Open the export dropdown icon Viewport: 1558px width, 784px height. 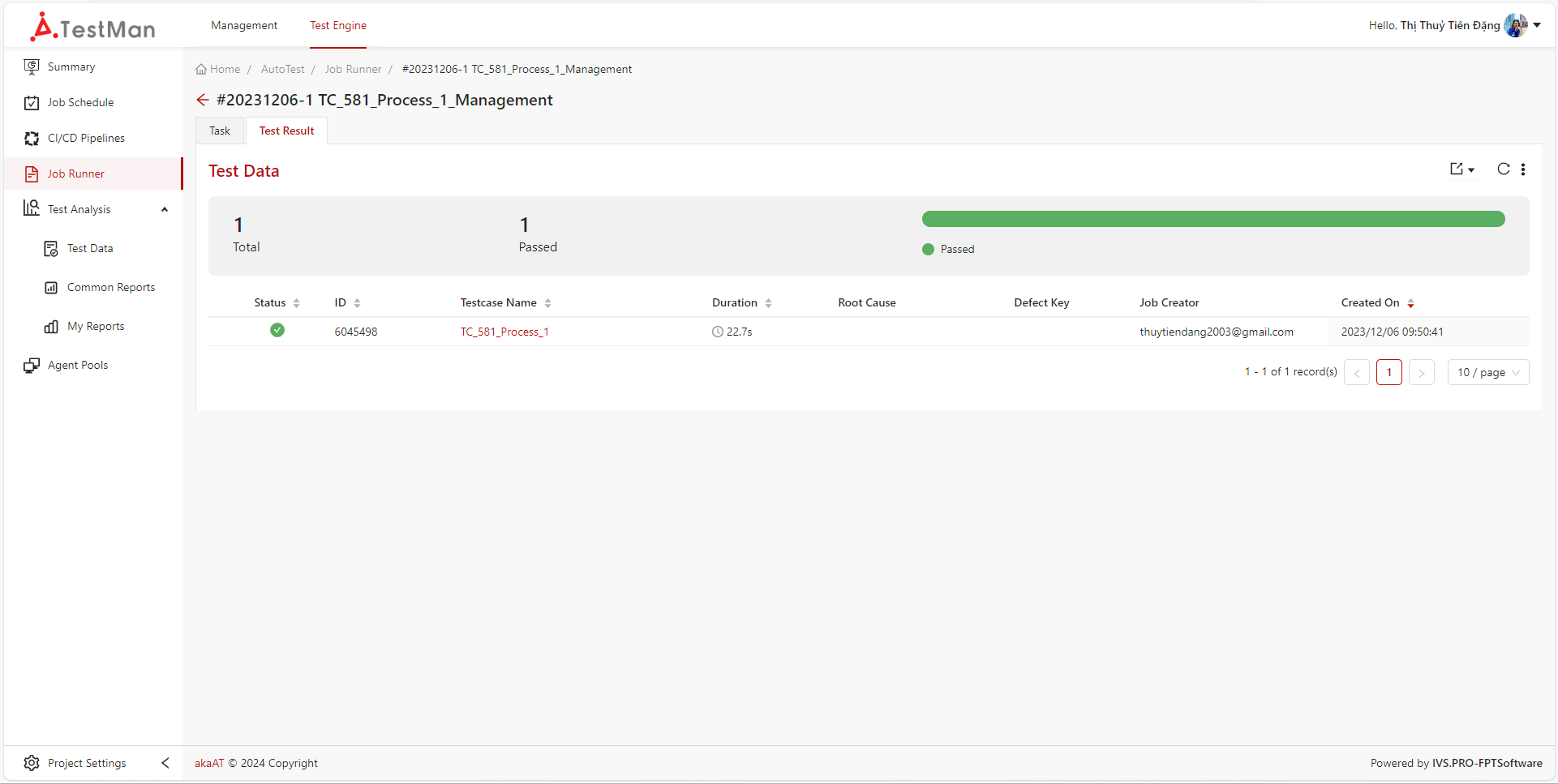coord(1461,169)
